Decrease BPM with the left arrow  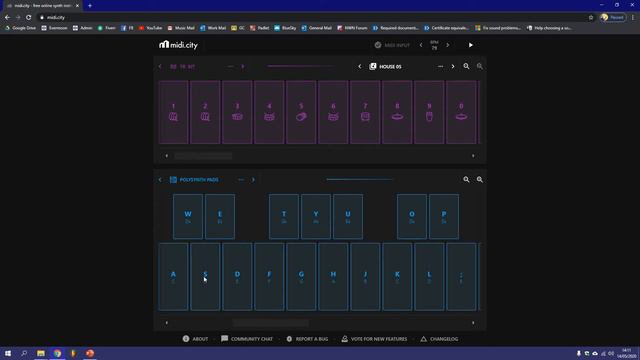point(421,45)
